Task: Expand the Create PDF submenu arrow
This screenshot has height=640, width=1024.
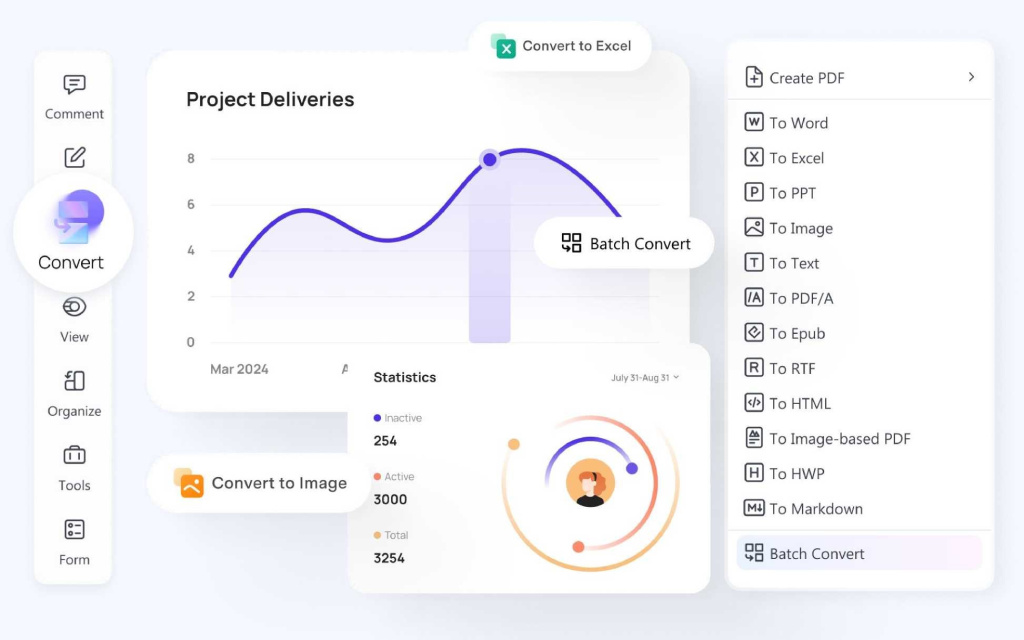Action: pos(971,77)
